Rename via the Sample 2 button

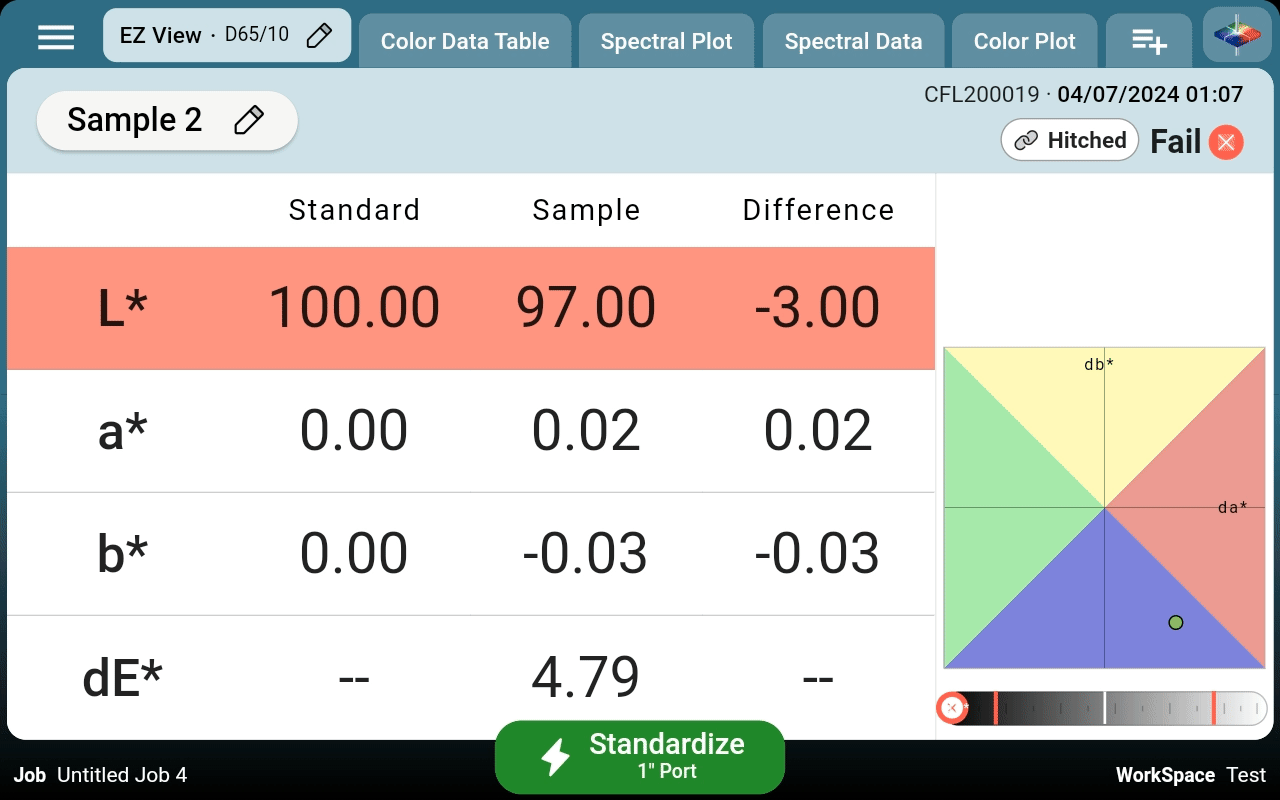point(167,121)
